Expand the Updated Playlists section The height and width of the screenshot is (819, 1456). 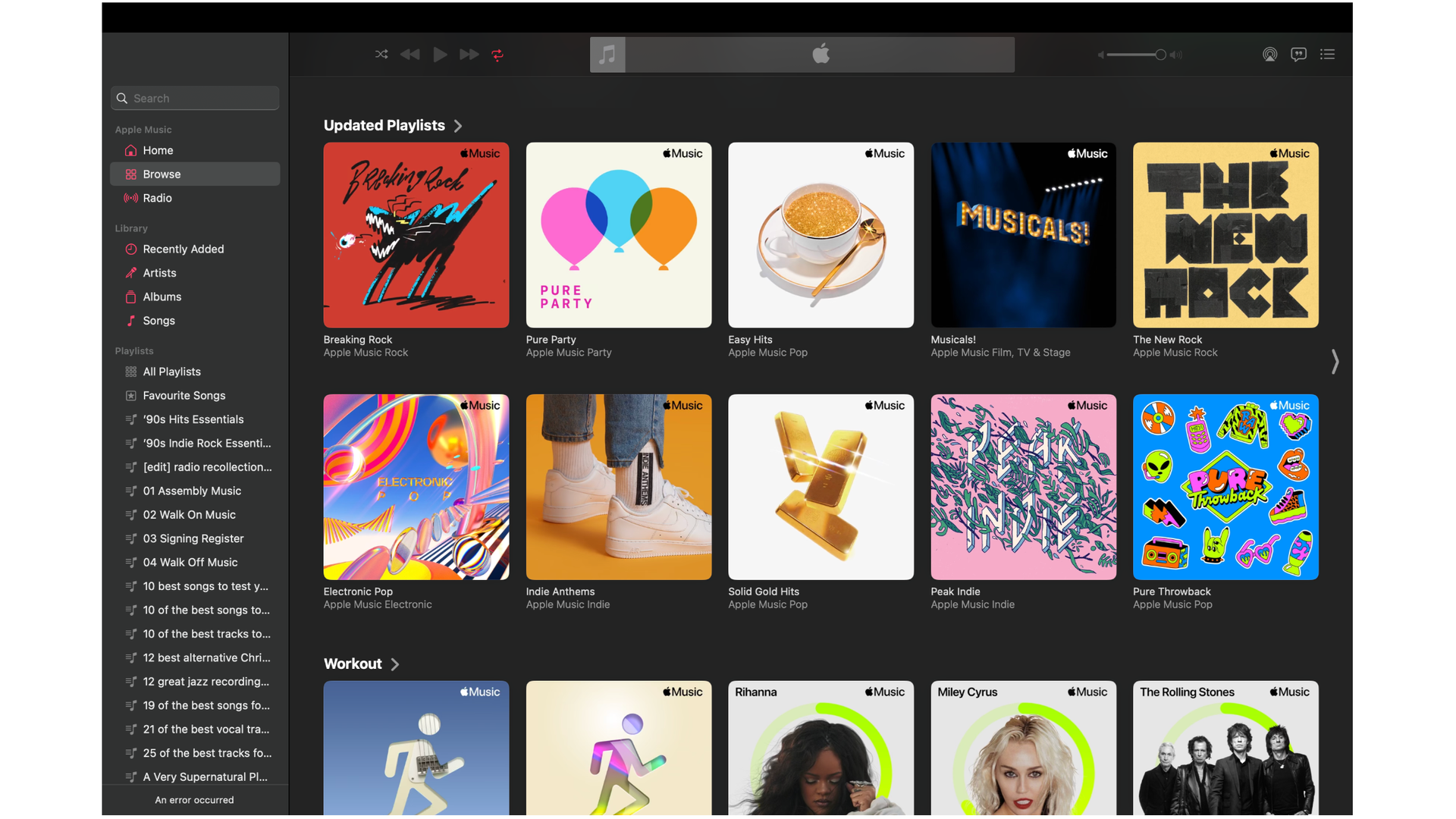click(x=458, y=126)
